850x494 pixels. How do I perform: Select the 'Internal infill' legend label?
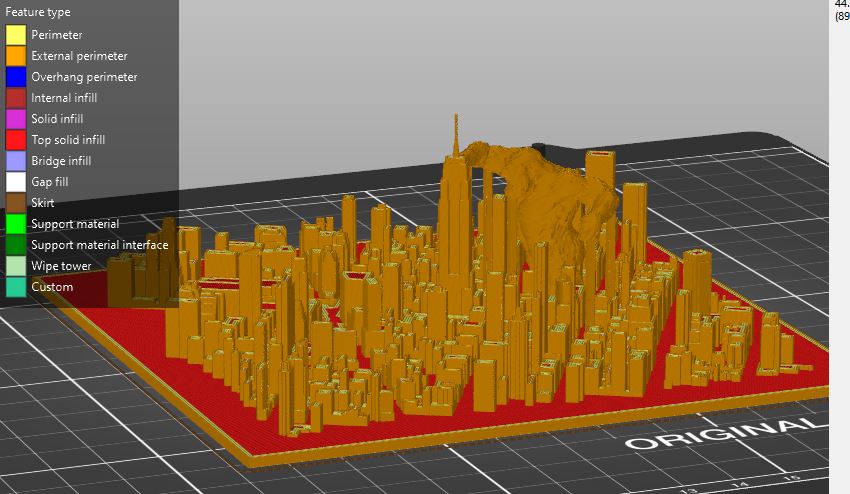tap(64, 98)
